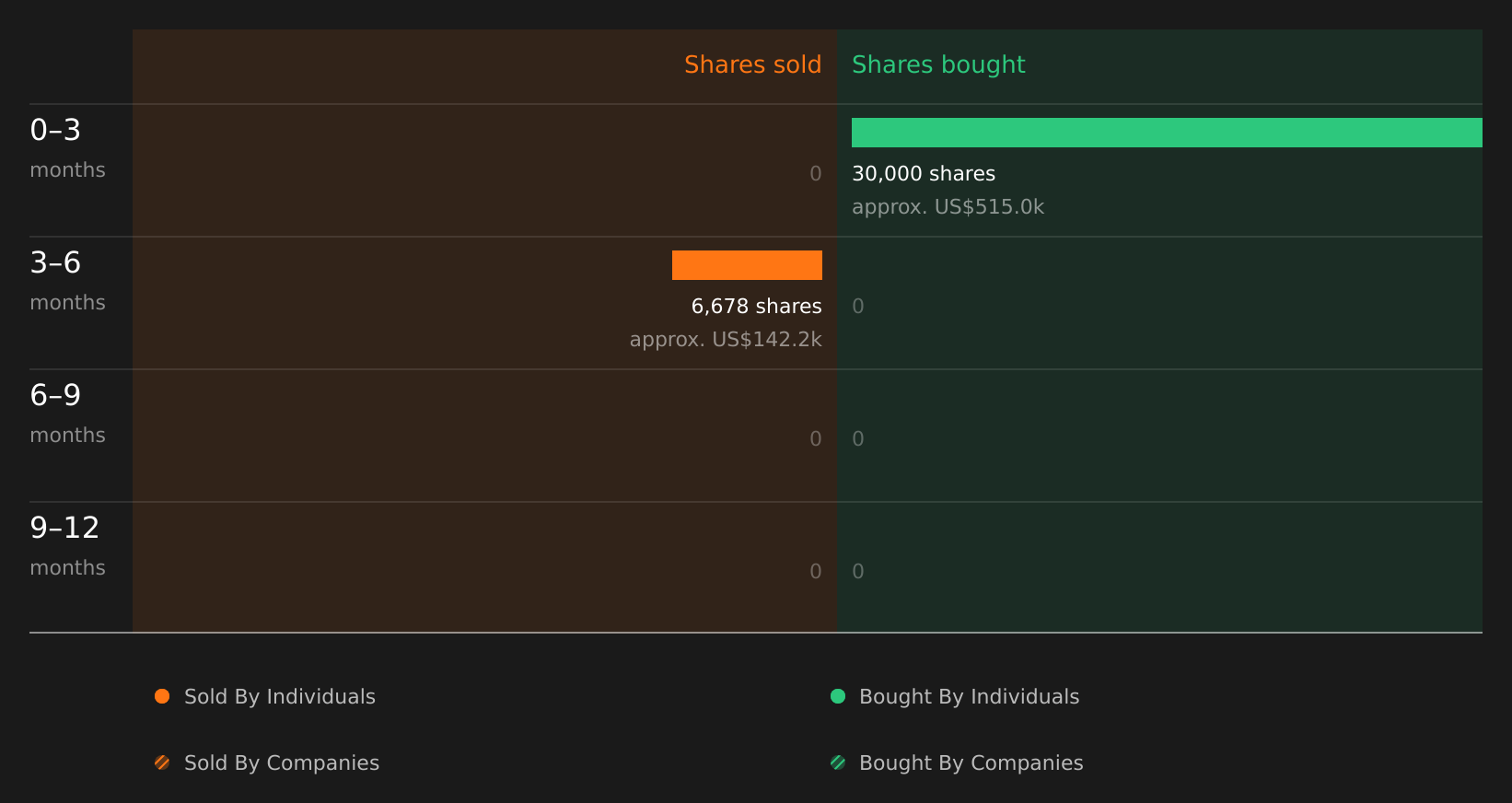
Task: Click the green 30,000 shares bought bar
Action: tap(1167, 133)
